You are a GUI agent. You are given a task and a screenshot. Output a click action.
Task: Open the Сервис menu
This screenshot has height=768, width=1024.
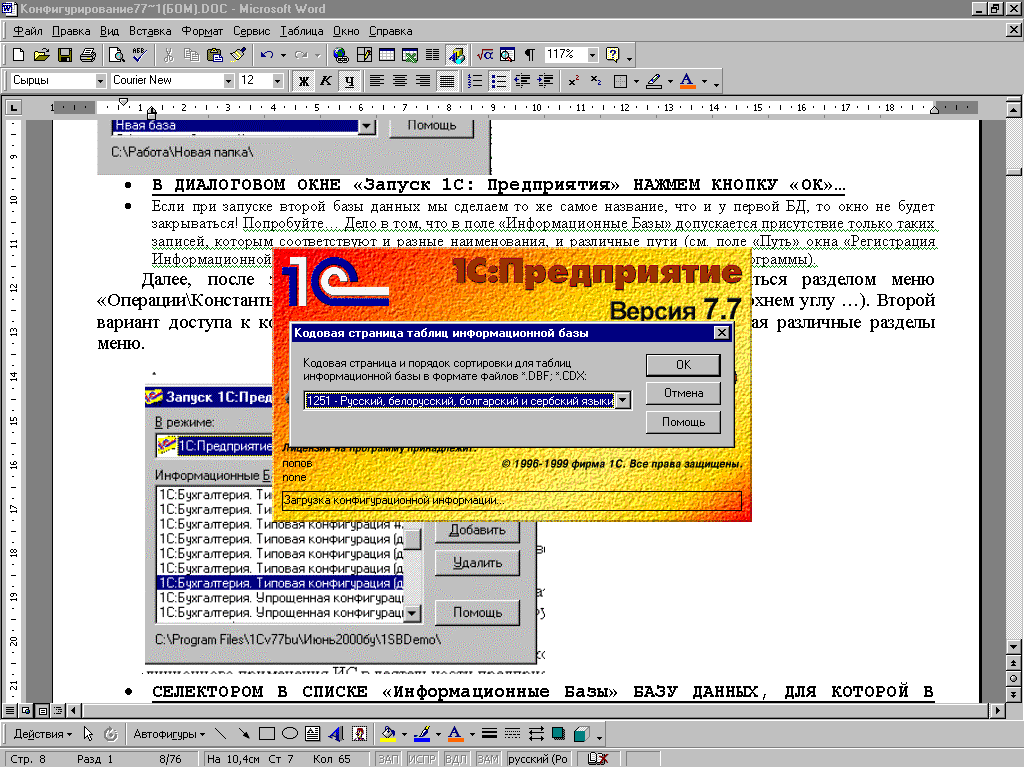pyautogui.click(x=251, y=31)
